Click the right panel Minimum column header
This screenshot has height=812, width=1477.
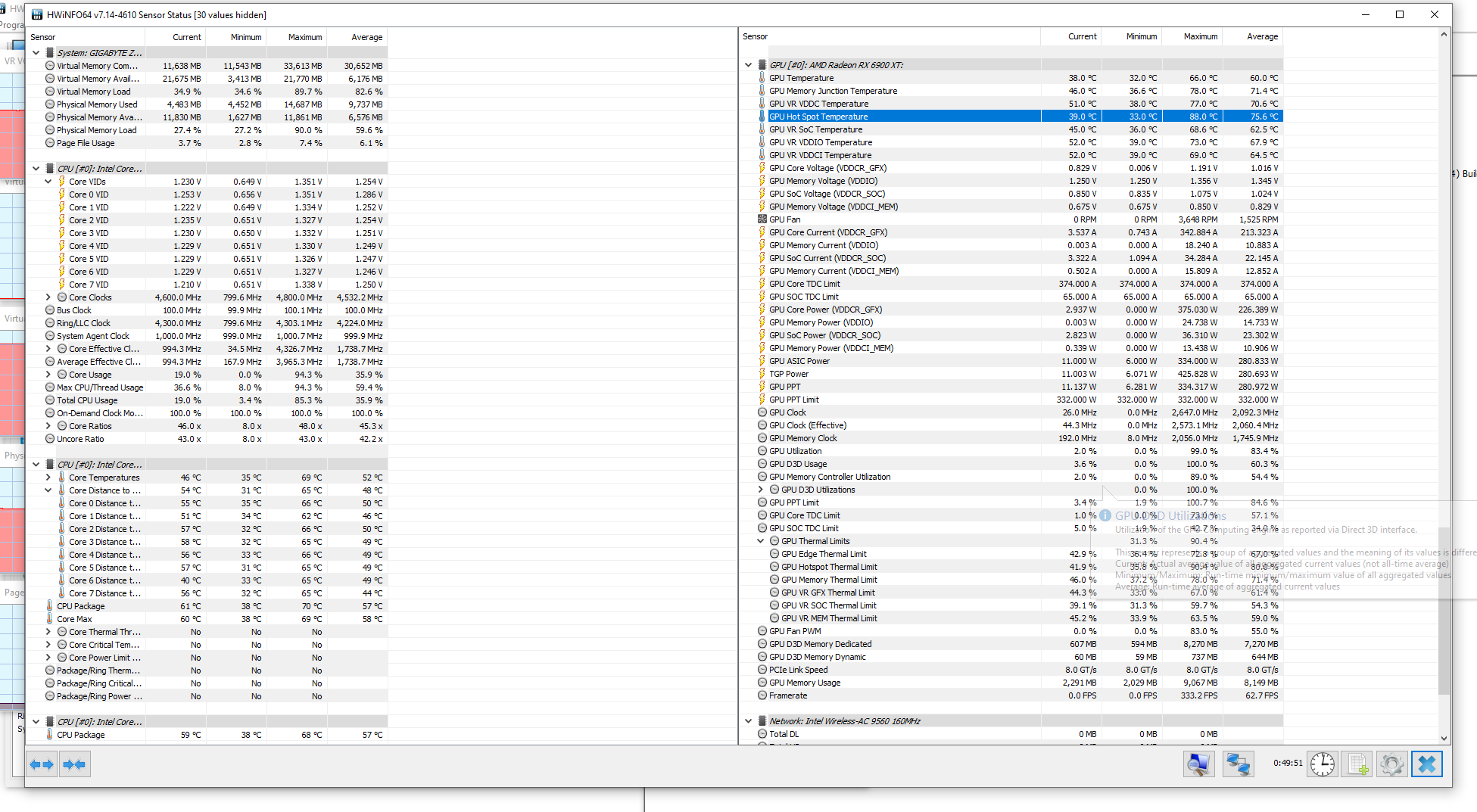click(1132, 36)
